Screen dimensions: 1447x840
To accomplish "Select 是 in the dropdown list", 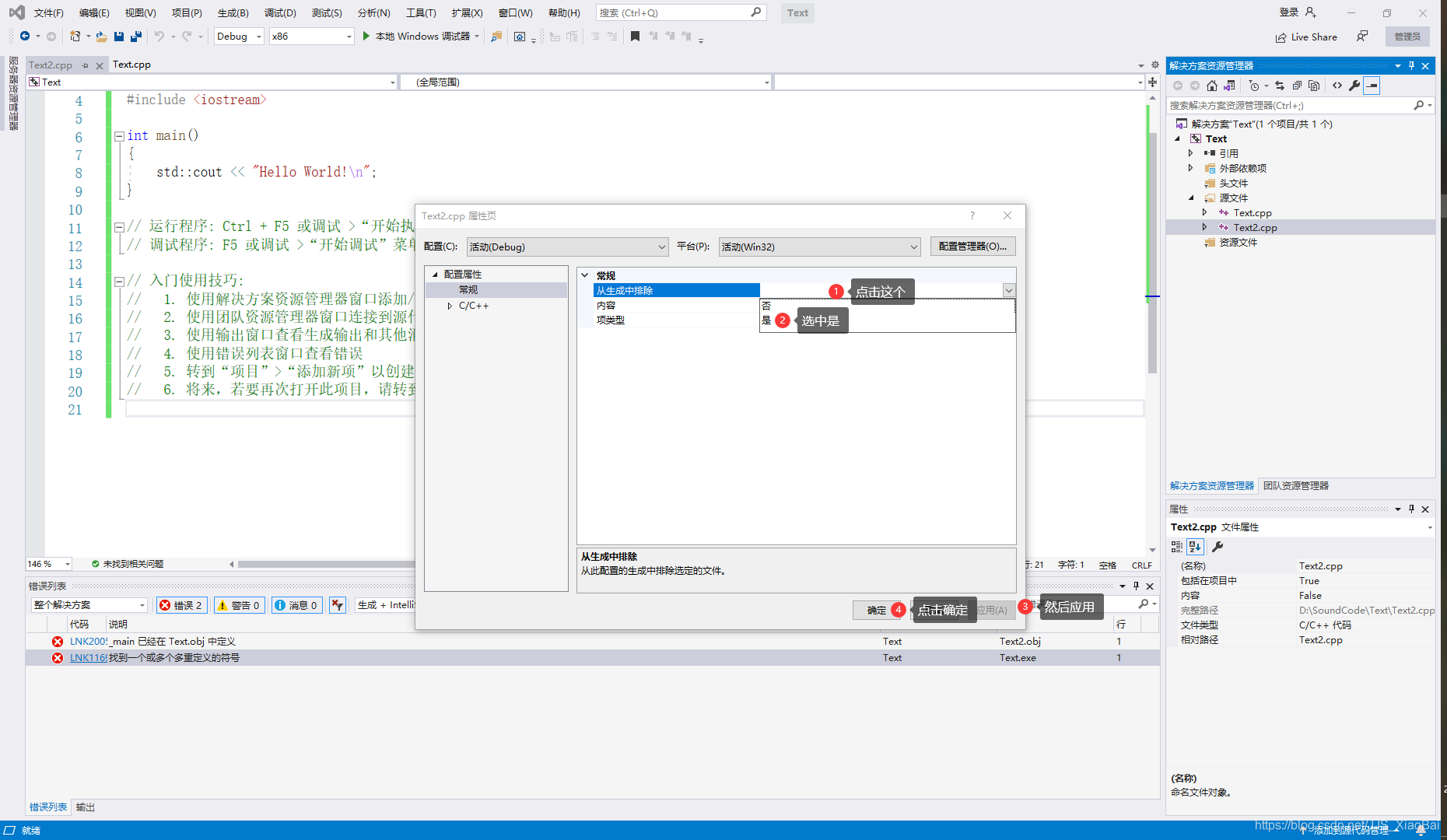I will pyautogui.click(x=887, y=320).
